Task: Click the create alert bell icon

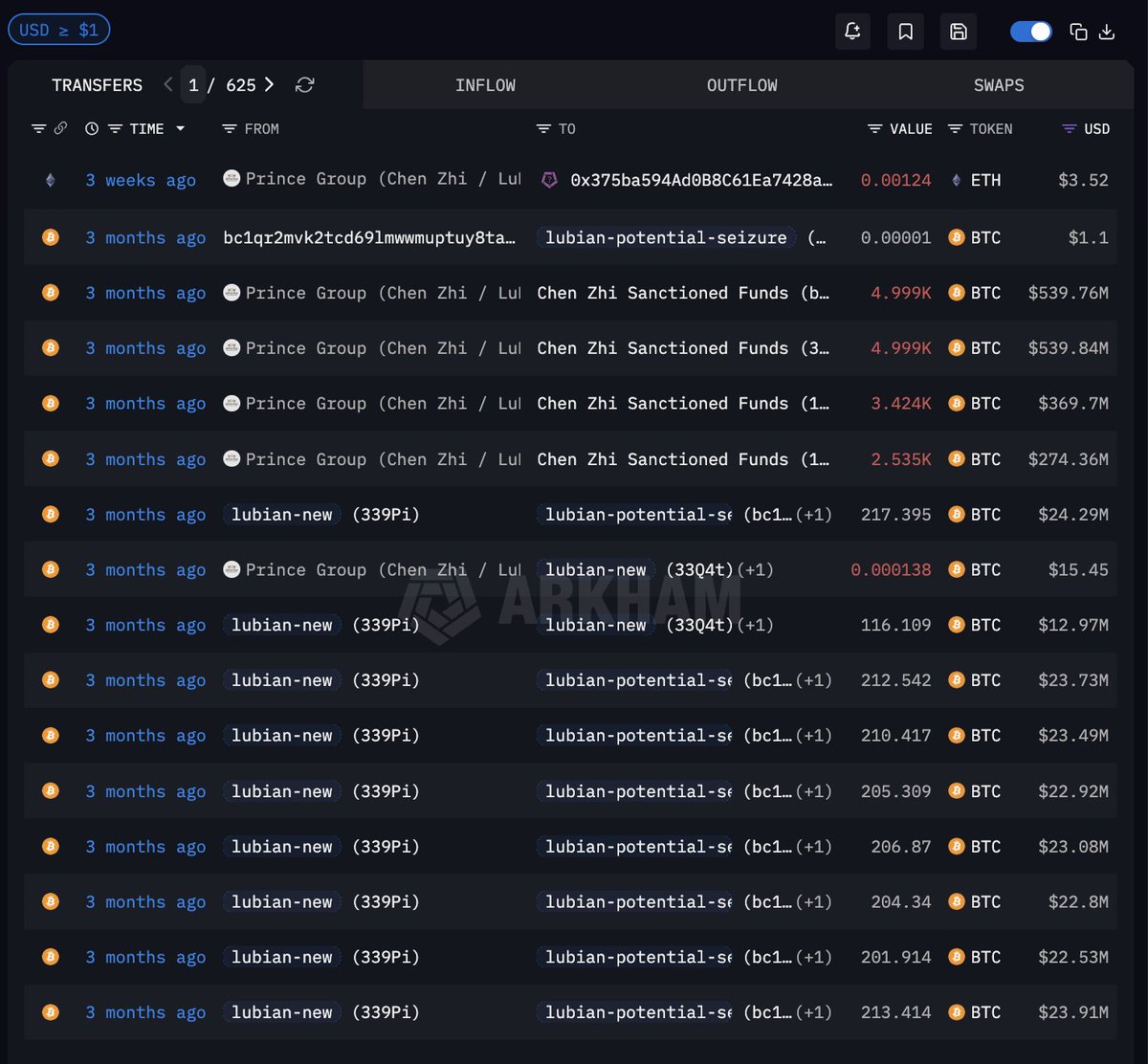Action: click(x=852, y=32)
